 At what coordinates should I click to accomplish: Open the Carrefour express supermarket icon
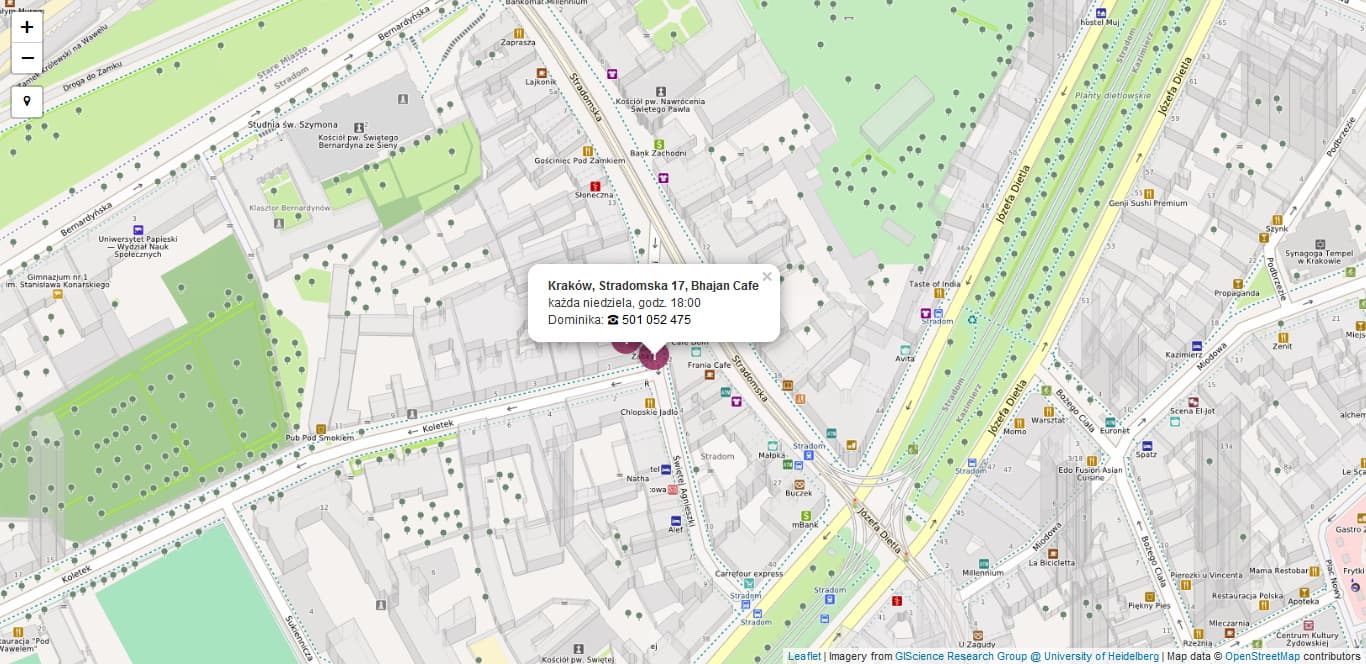749,583
